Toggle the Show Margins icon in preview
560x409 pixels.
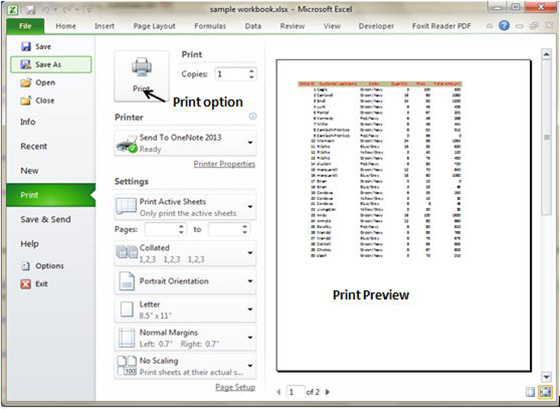[x=530, y=392]
